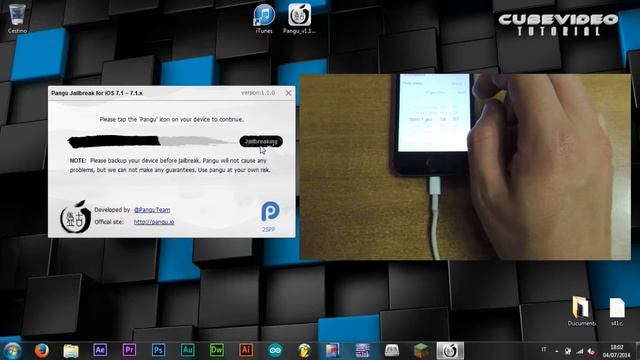640x360 pixels.
Task: Launch After Effects from the taskbar
Action: (100, 350)
